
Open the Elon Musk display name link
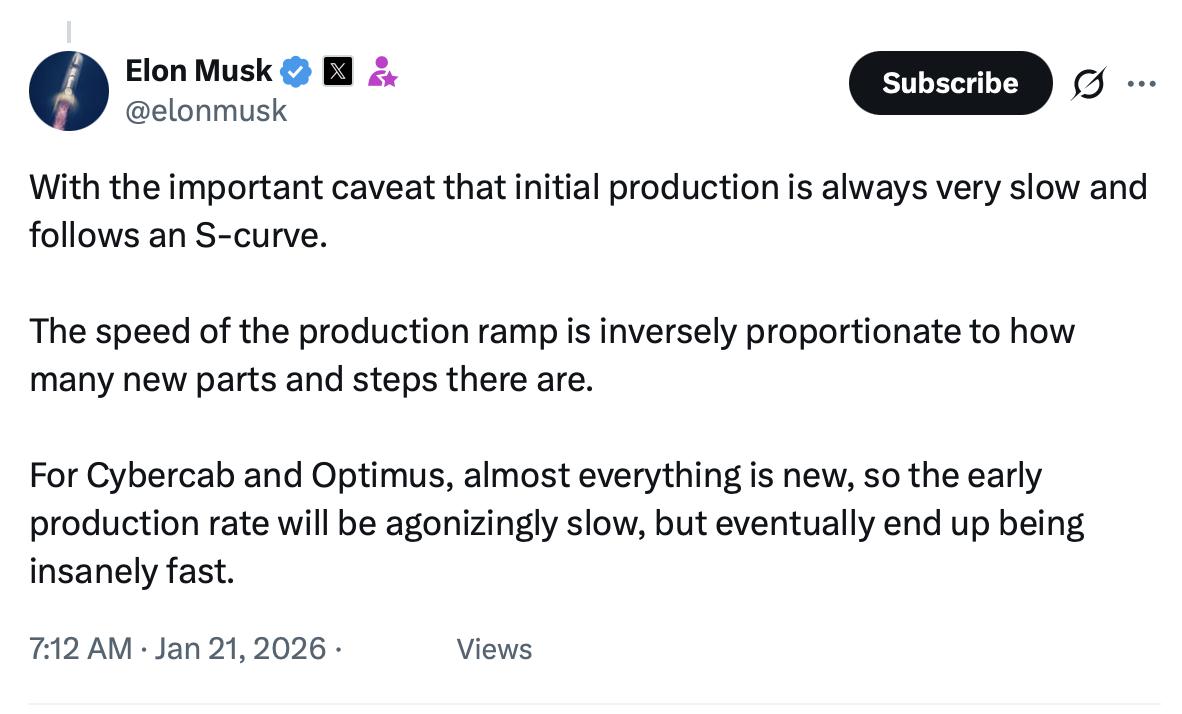click(x=198, y=71)
